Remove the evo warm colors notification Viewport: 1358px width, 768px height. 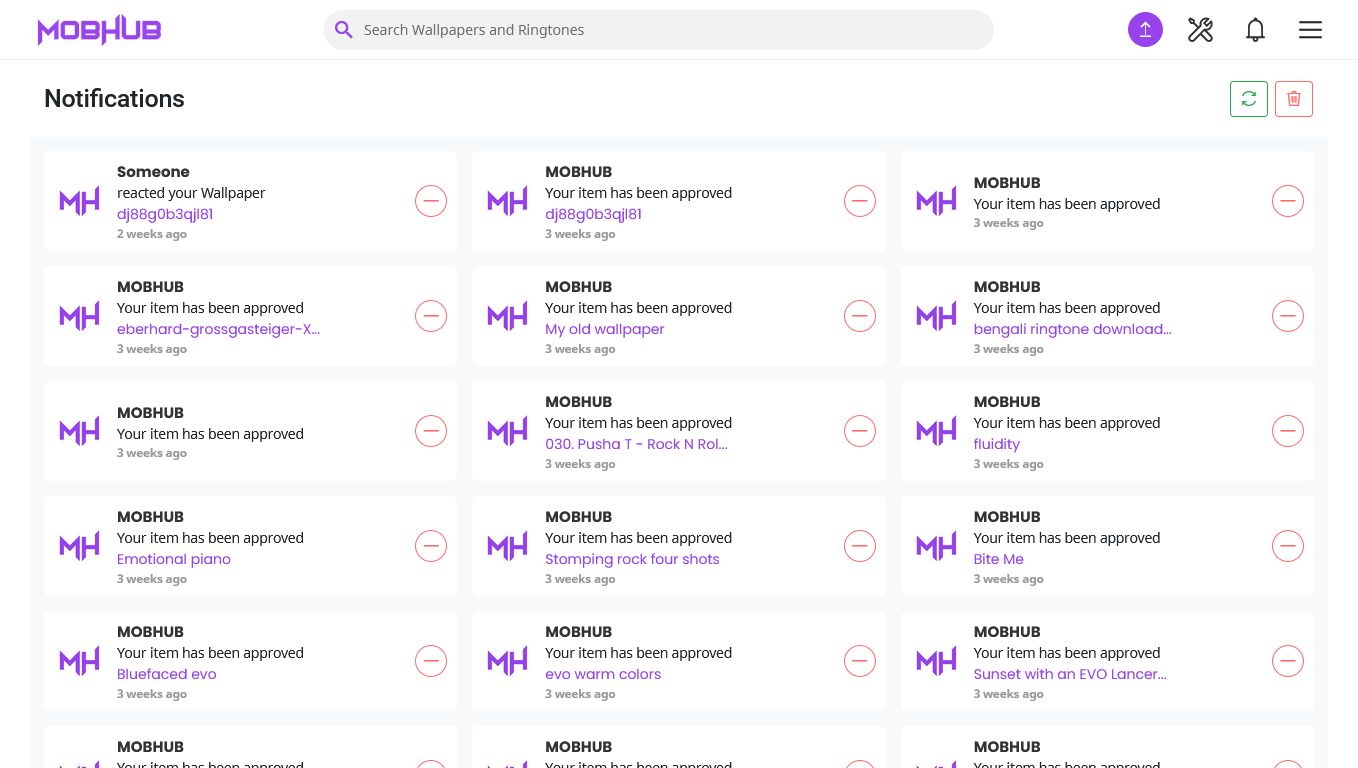click(x=859, y=661)
